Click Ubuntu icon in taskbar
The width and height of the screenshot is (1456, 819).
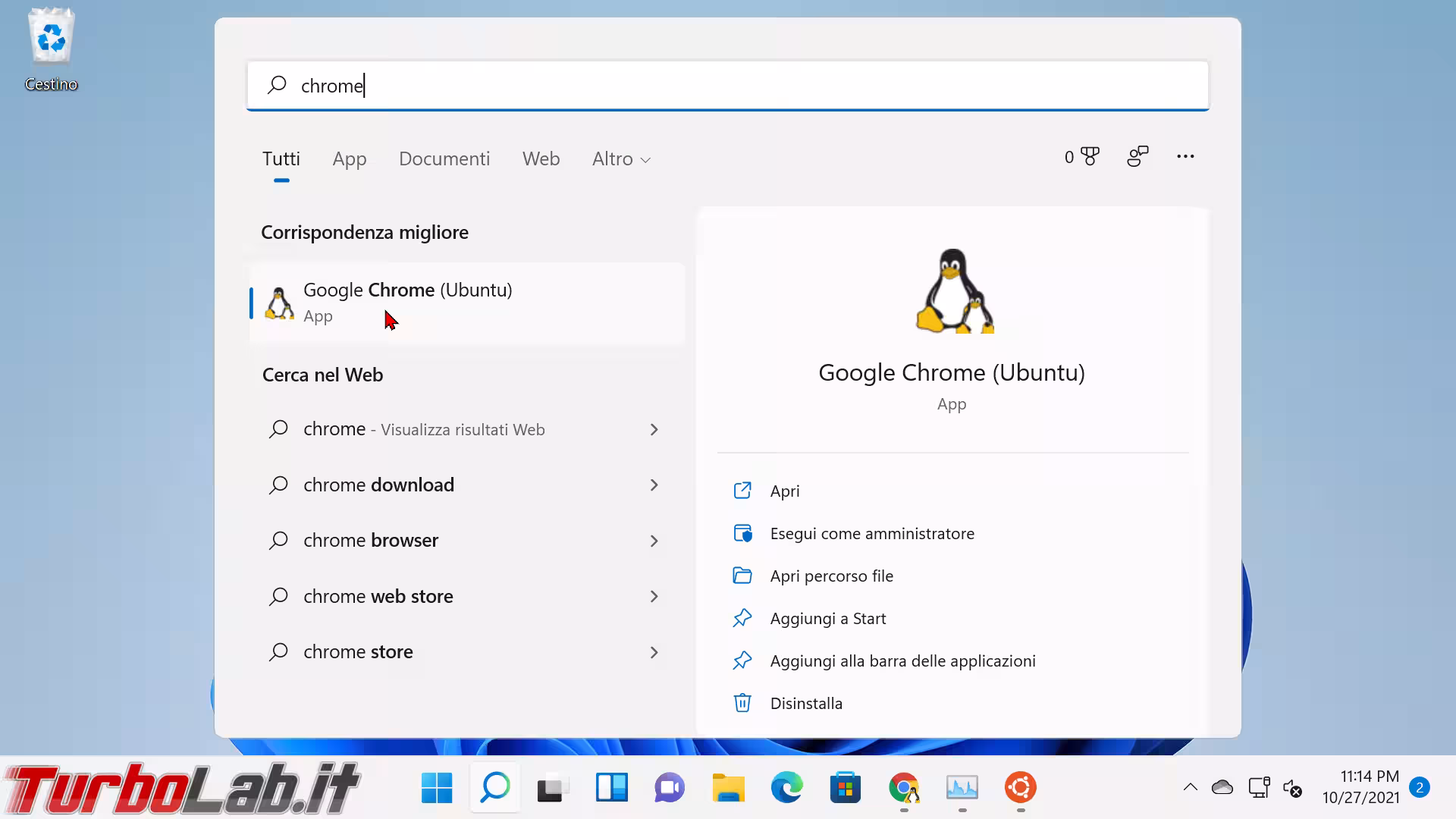pos(1020,788)
